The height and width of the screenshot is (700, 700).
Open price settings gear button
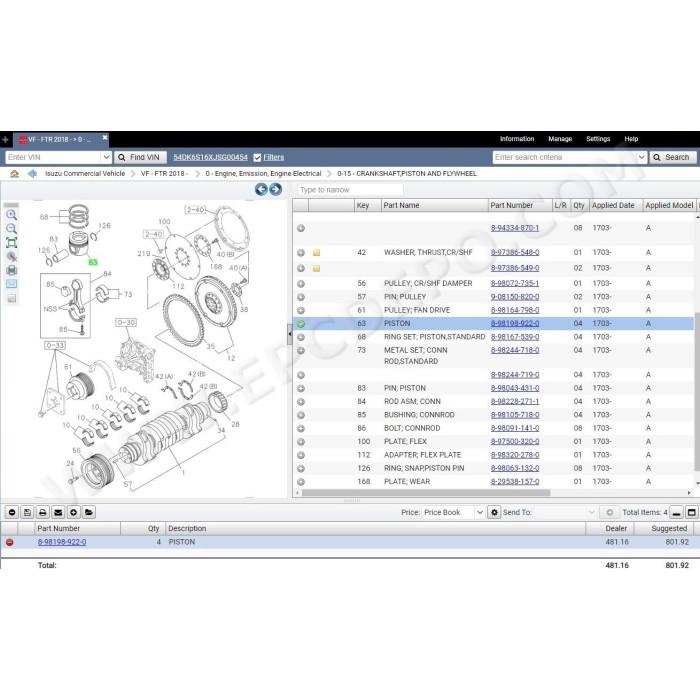(494, 512)
